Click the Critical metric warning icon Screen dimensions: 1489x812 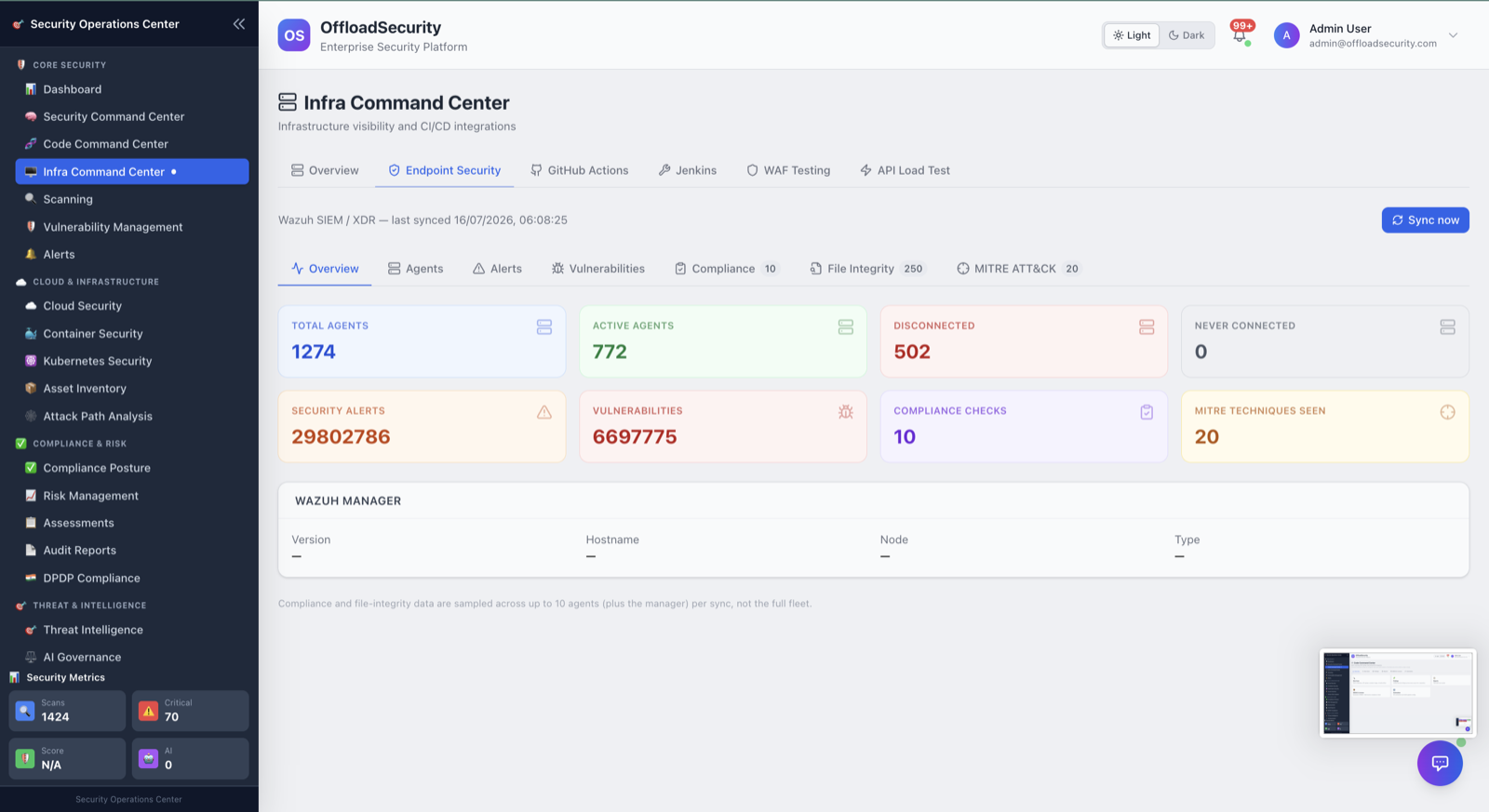coord(148,711)
